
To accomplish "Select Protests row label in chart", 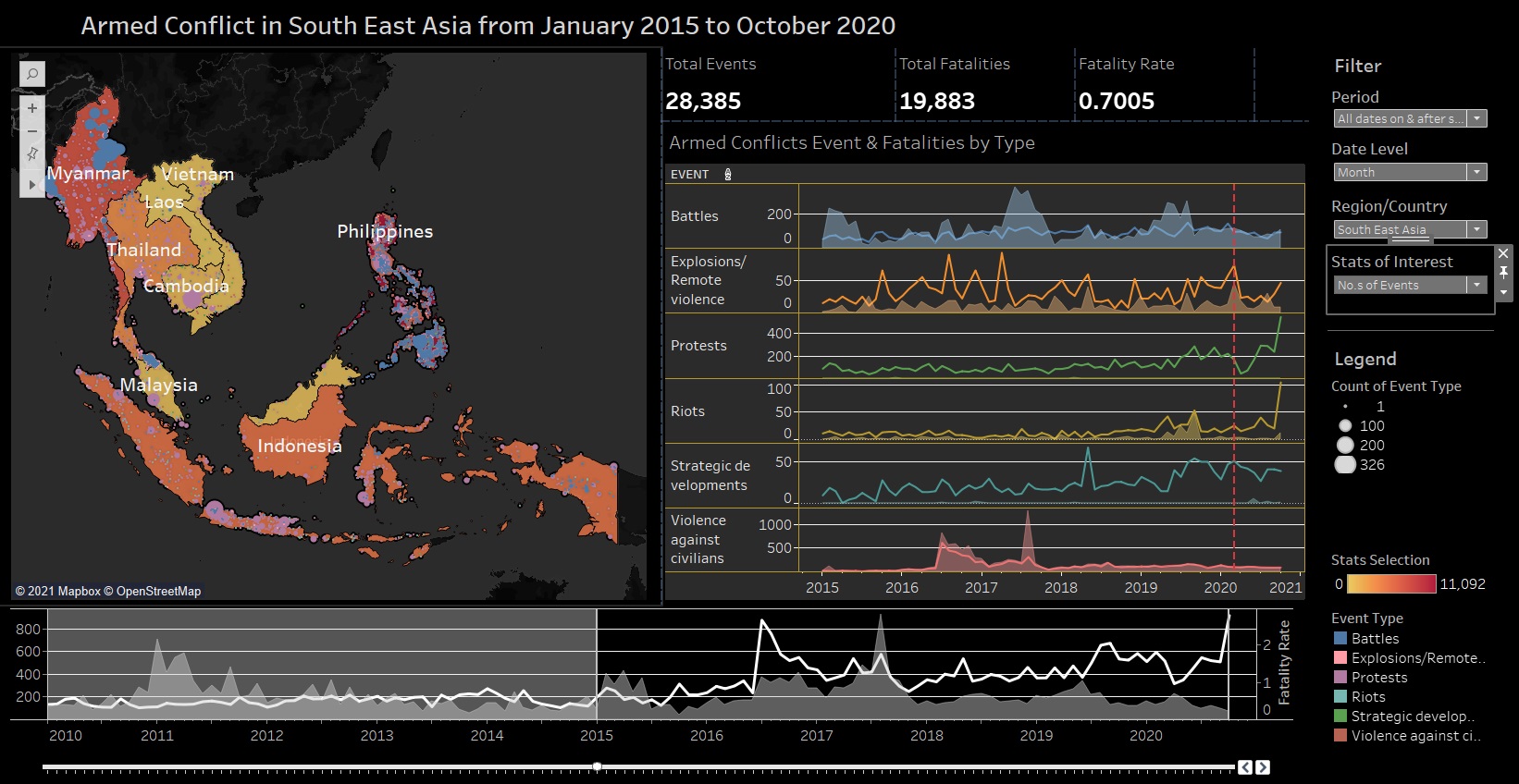I will click(698, 345).
